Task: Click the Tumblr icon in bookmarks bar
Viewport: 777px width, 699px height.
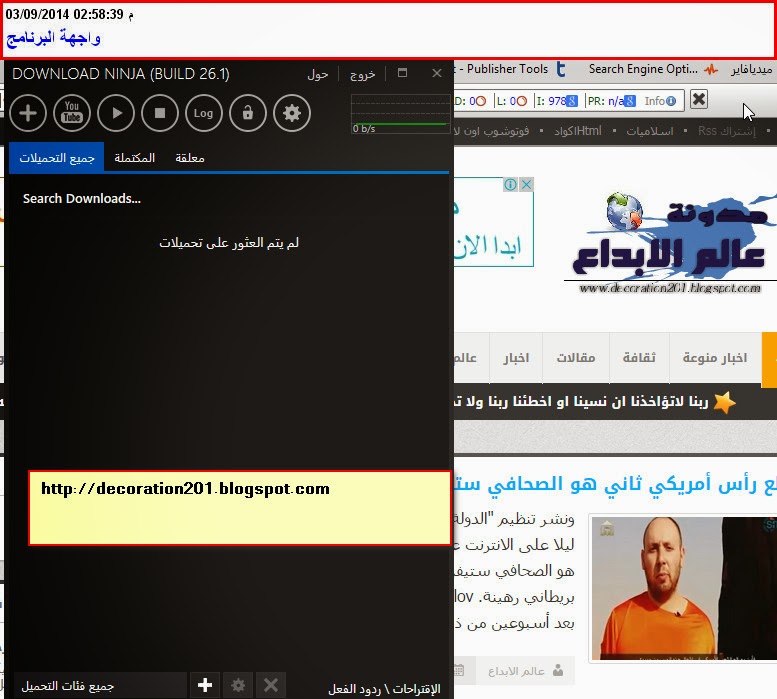Action: (x=561, y=69)
